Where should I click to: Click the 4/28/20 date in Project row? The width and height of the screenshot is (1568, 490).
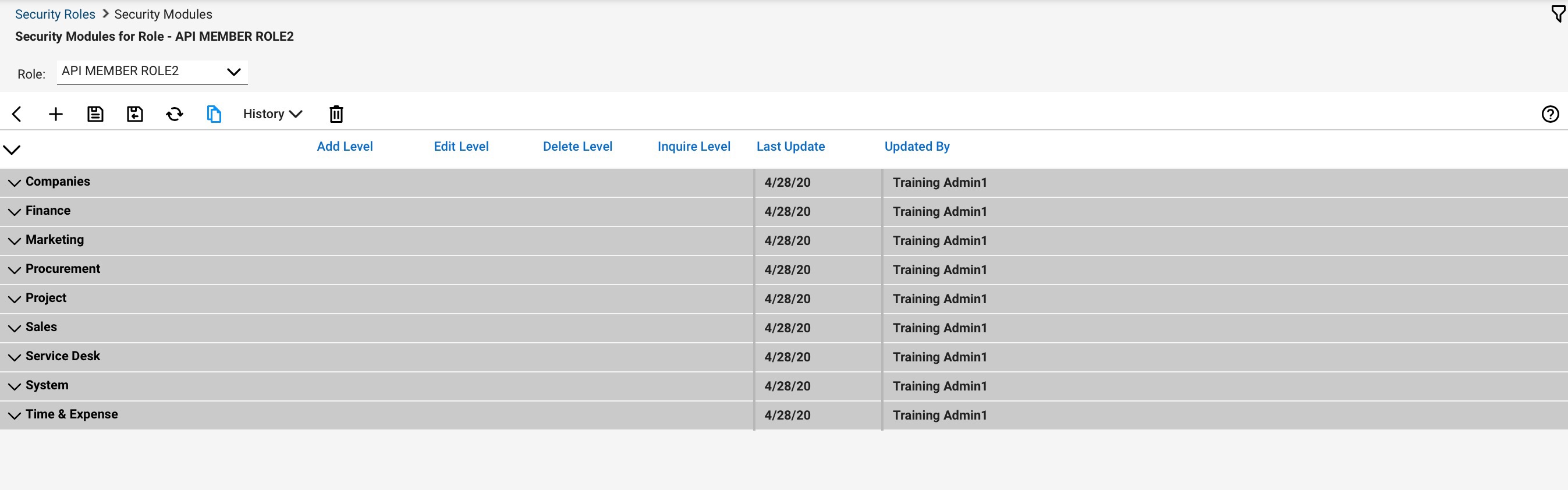point(787,299)
